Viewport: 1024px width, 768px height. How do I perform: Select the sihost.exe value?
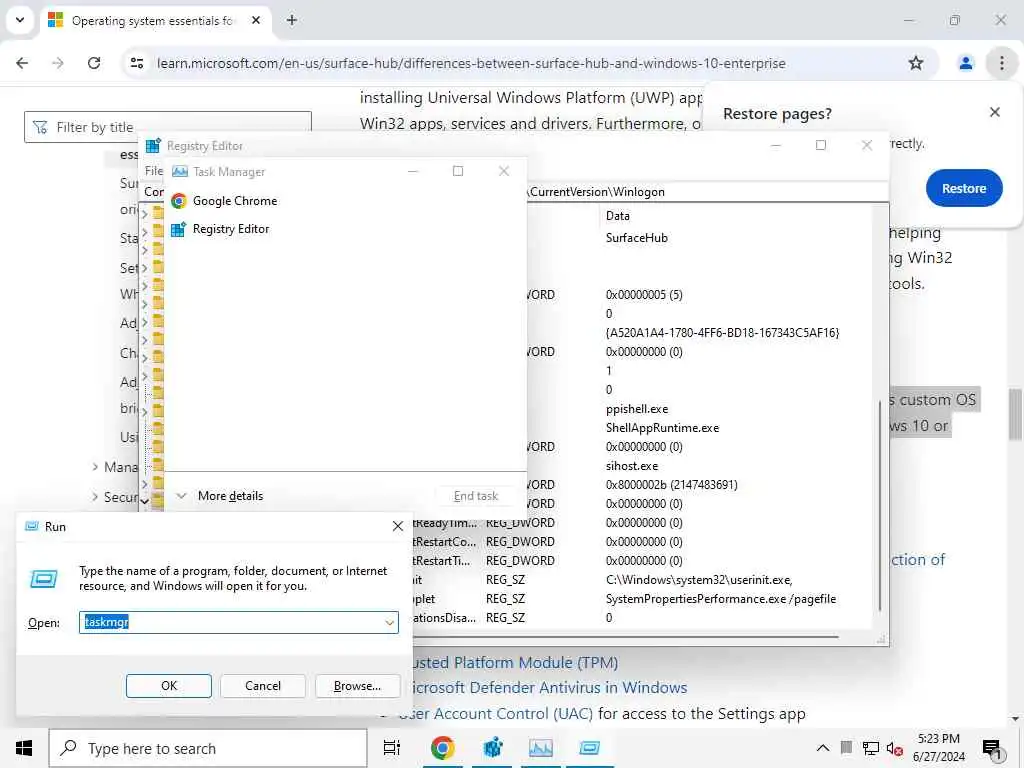[632, 466]
